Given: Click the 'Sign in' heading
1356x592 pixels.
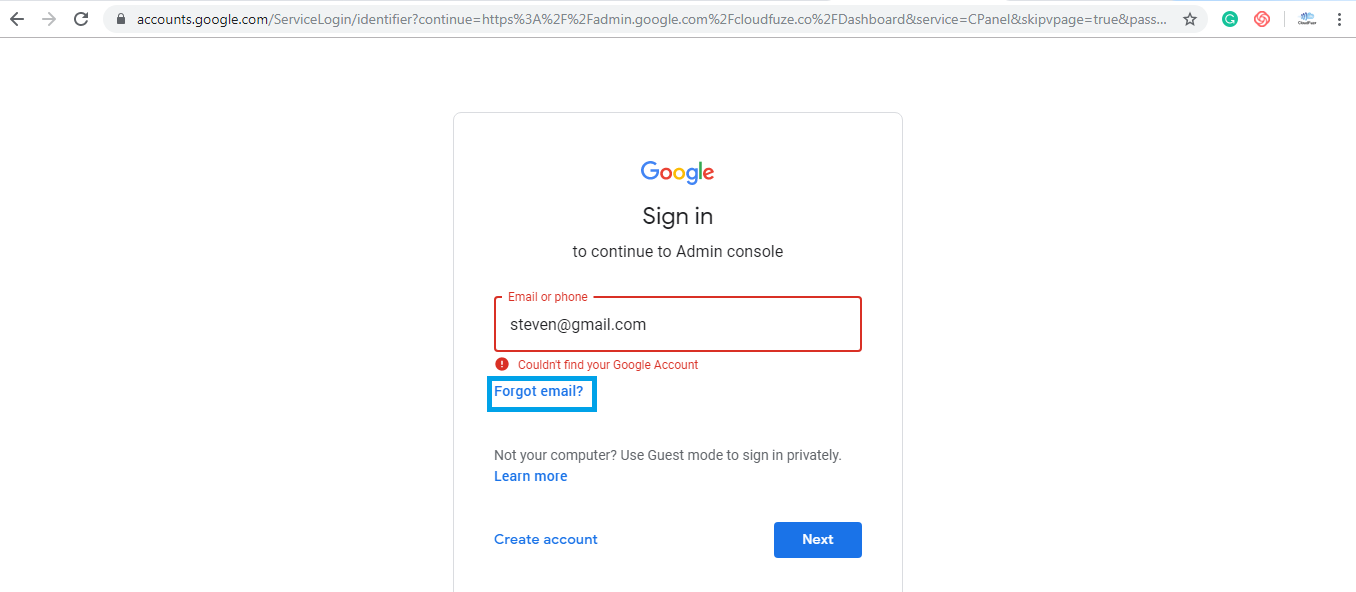Looking at the screenshot, I should (x=678, y=217).
